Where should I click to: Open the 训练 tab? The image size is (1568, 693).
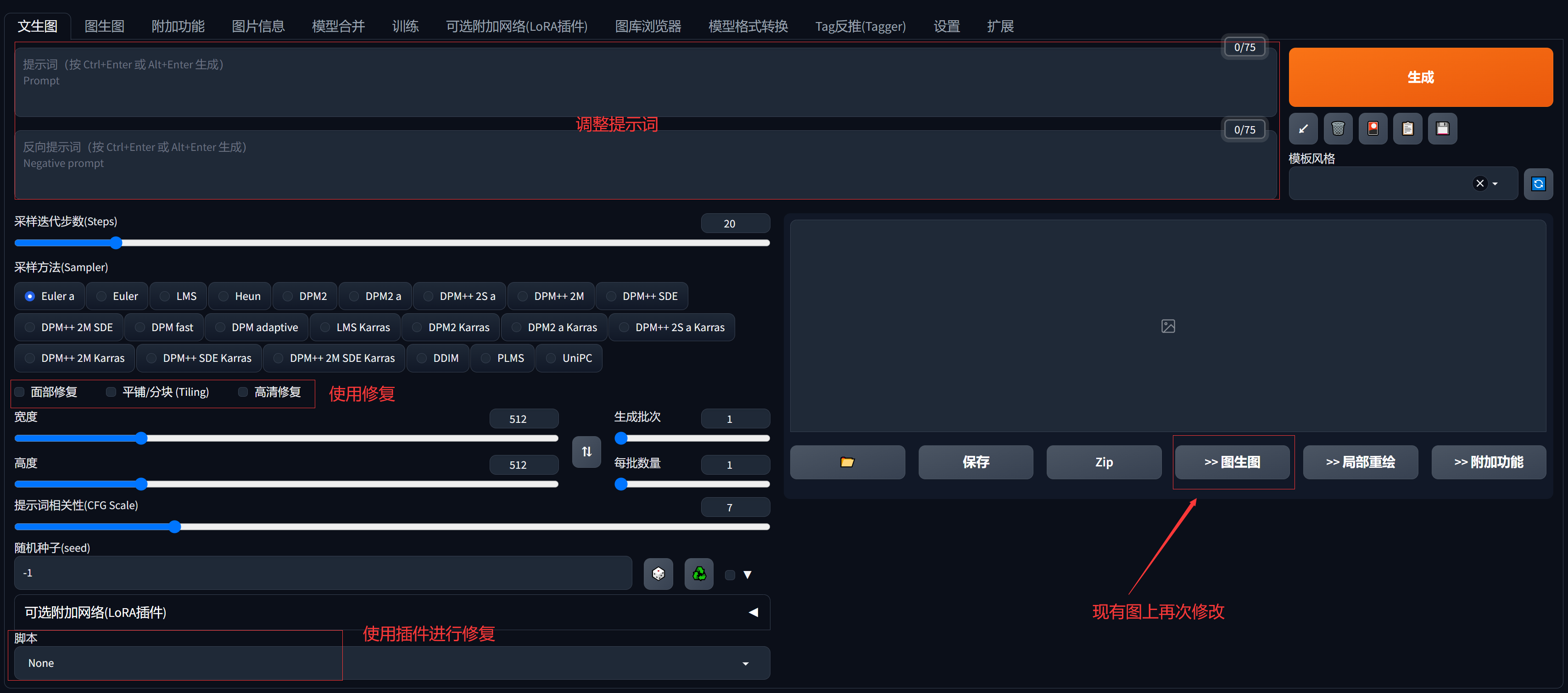(405, 26)
